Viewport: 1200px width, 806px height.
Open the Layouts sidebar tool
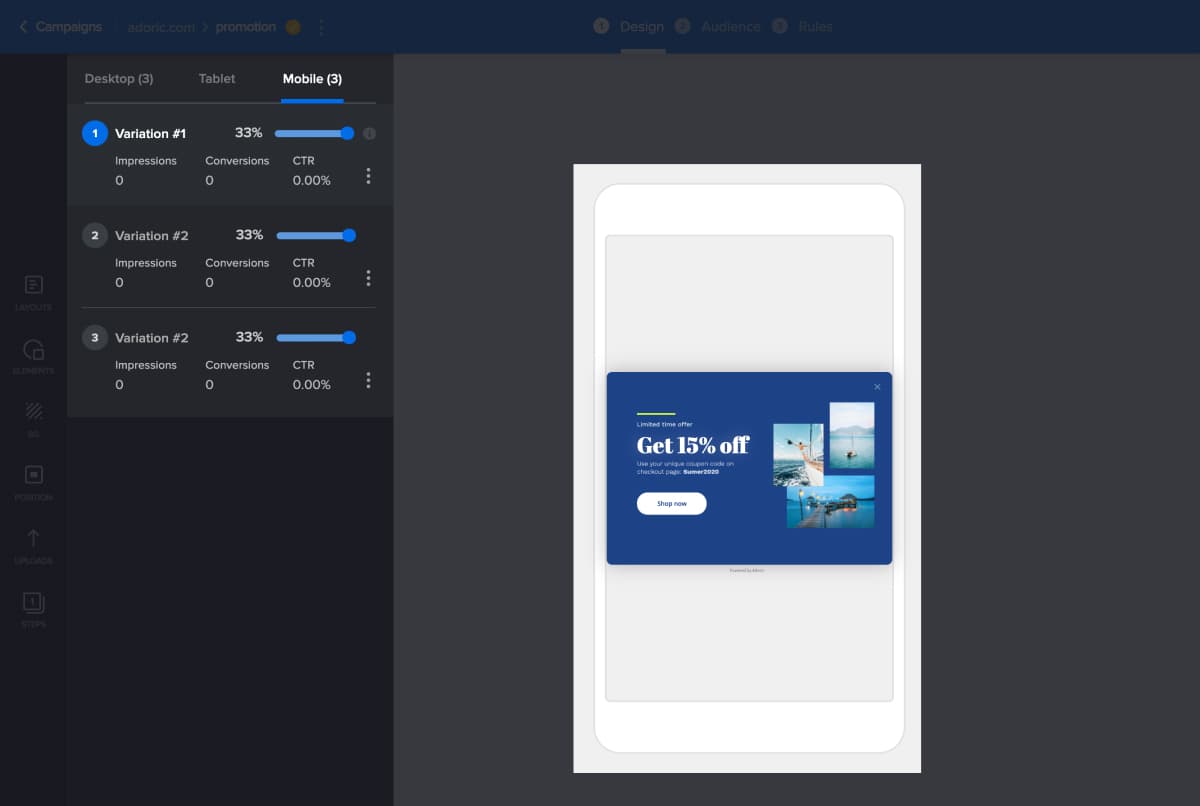click(33, 293)
